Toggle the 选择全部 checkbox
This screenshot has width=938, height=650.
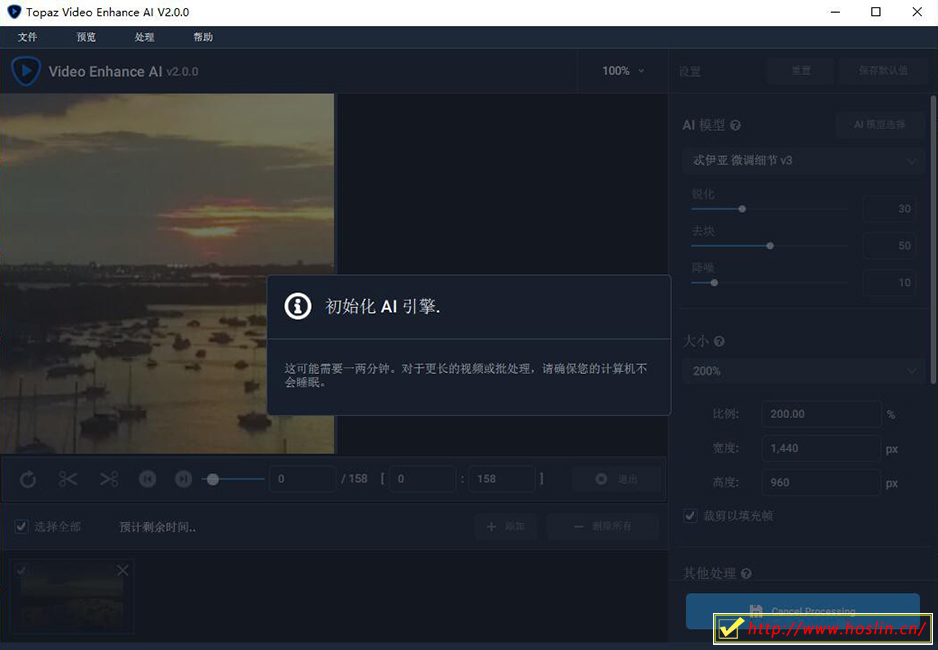tap(22, 526)
